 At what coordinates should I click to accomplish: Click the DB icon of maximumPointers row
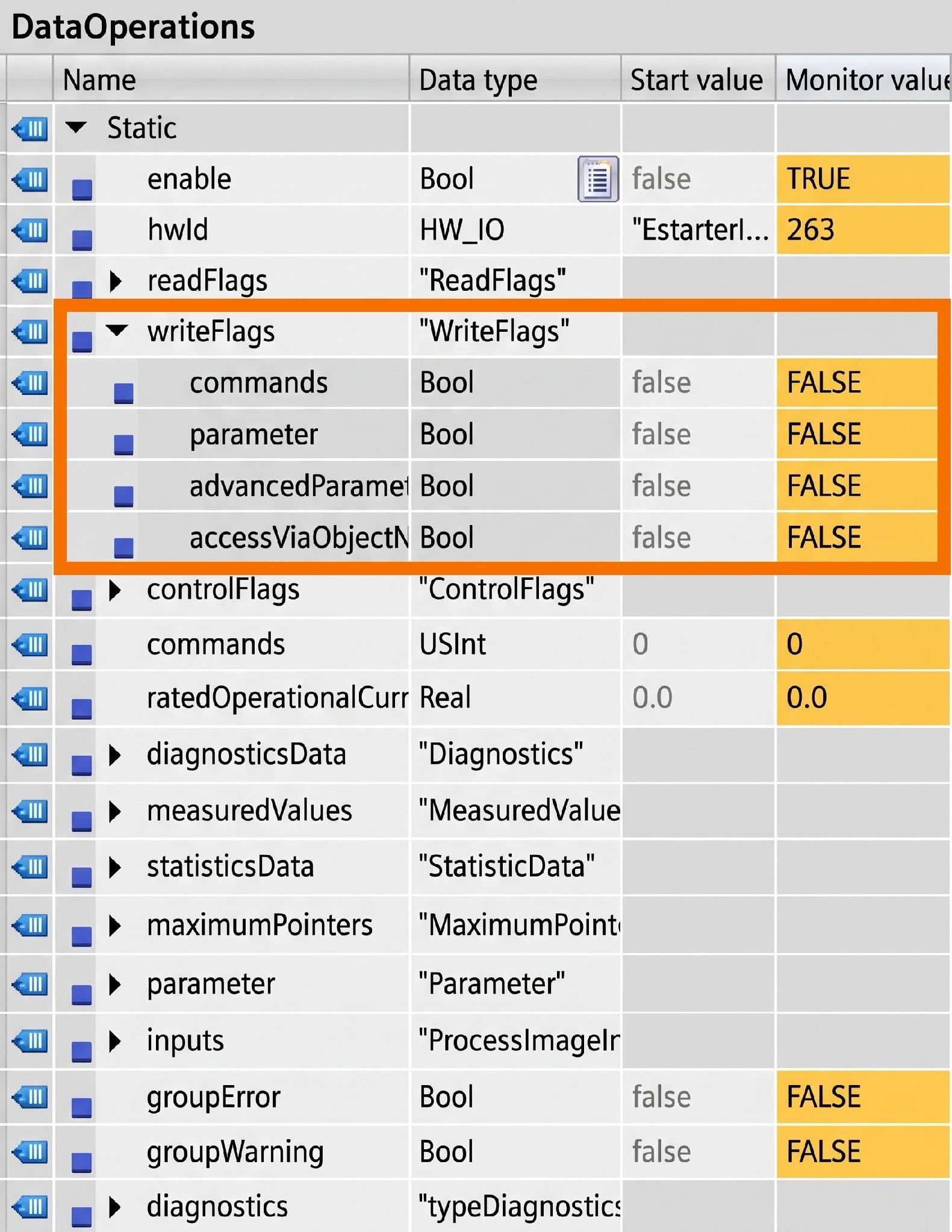[30, 926]
